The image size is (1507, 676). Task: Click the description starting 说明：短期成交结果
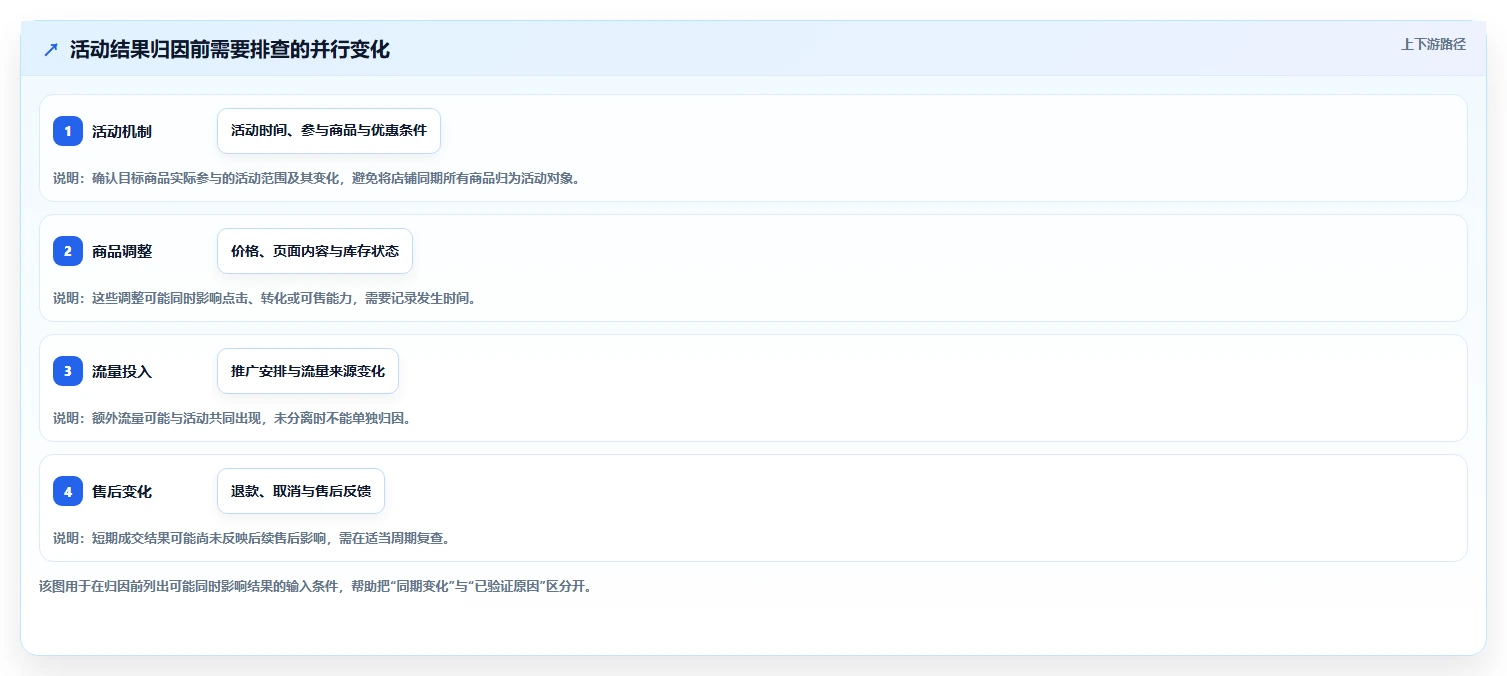click(251, 538)
